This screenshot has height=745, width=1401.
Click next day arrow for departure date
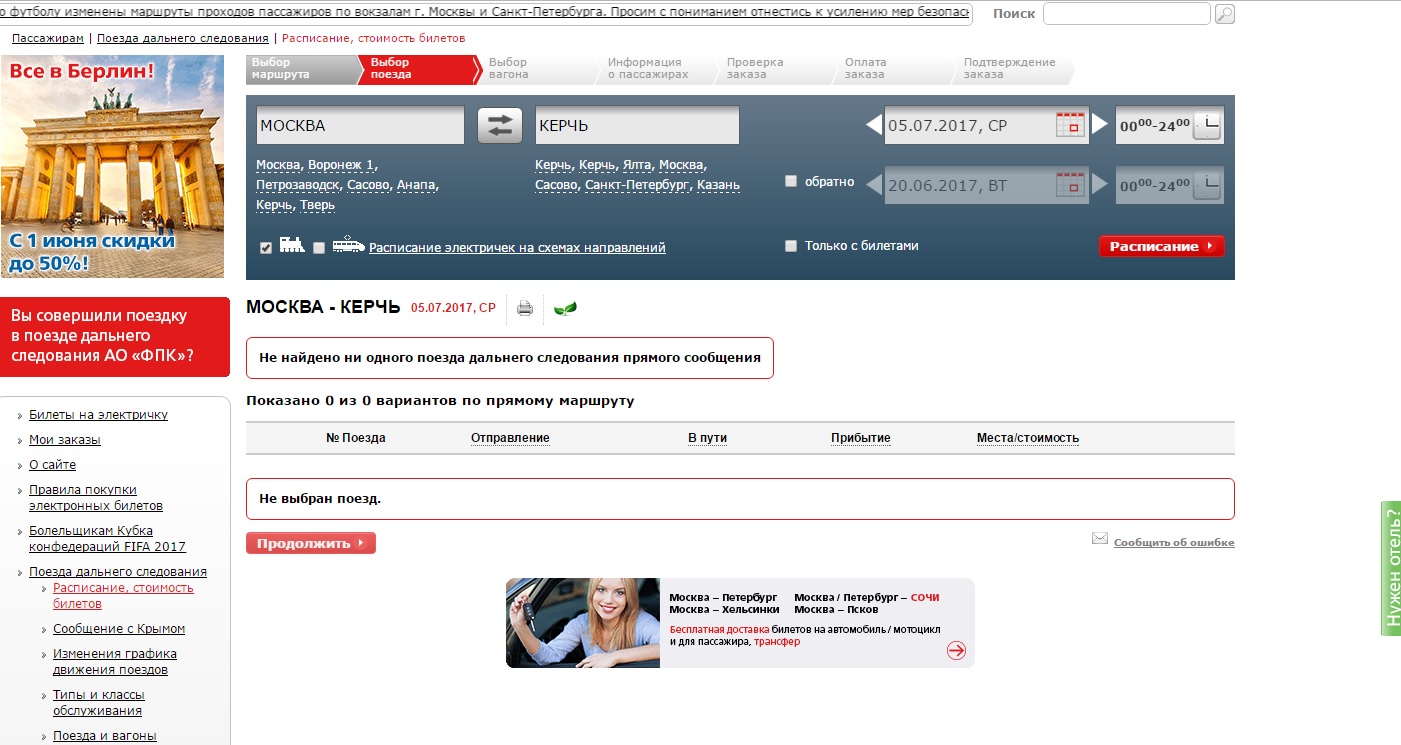coord(1100,125)
